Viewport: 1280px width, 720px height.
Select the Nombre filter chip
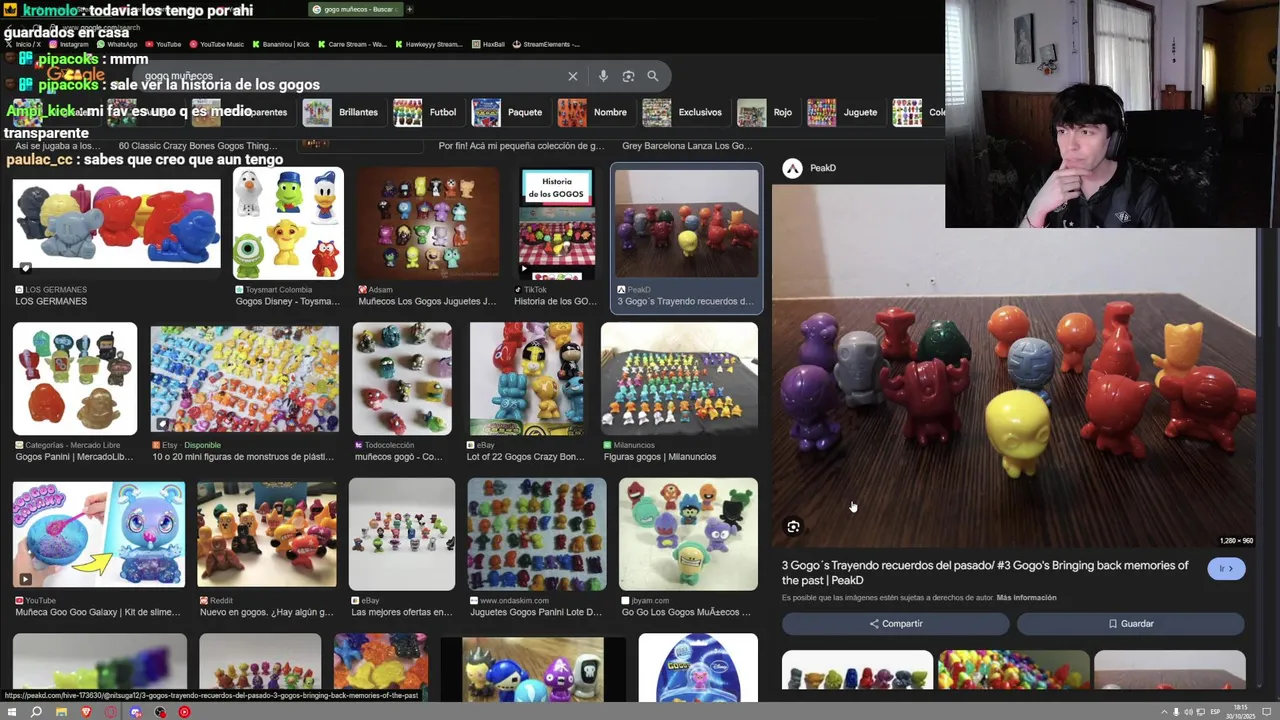click(x=595, y=112)
